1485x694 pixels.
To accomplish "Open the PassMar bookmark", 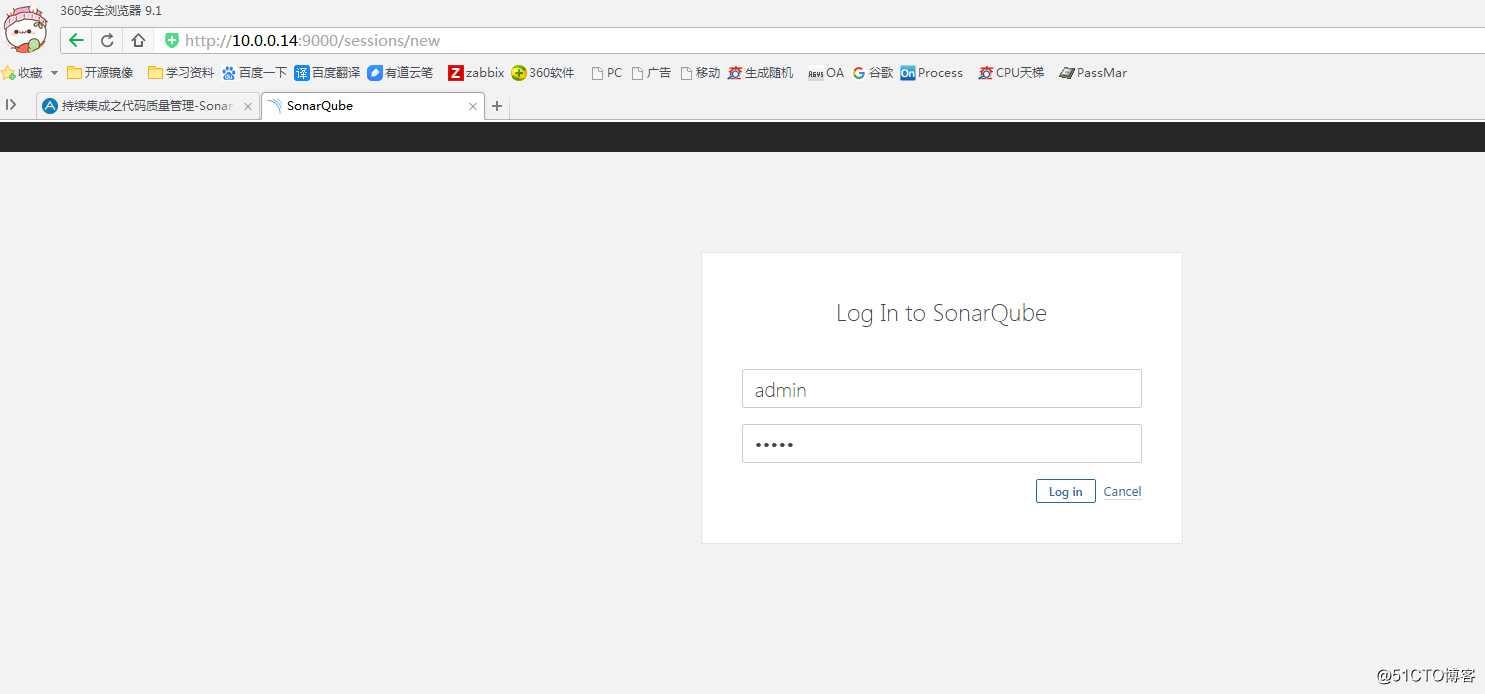I will click(1093, 73).
